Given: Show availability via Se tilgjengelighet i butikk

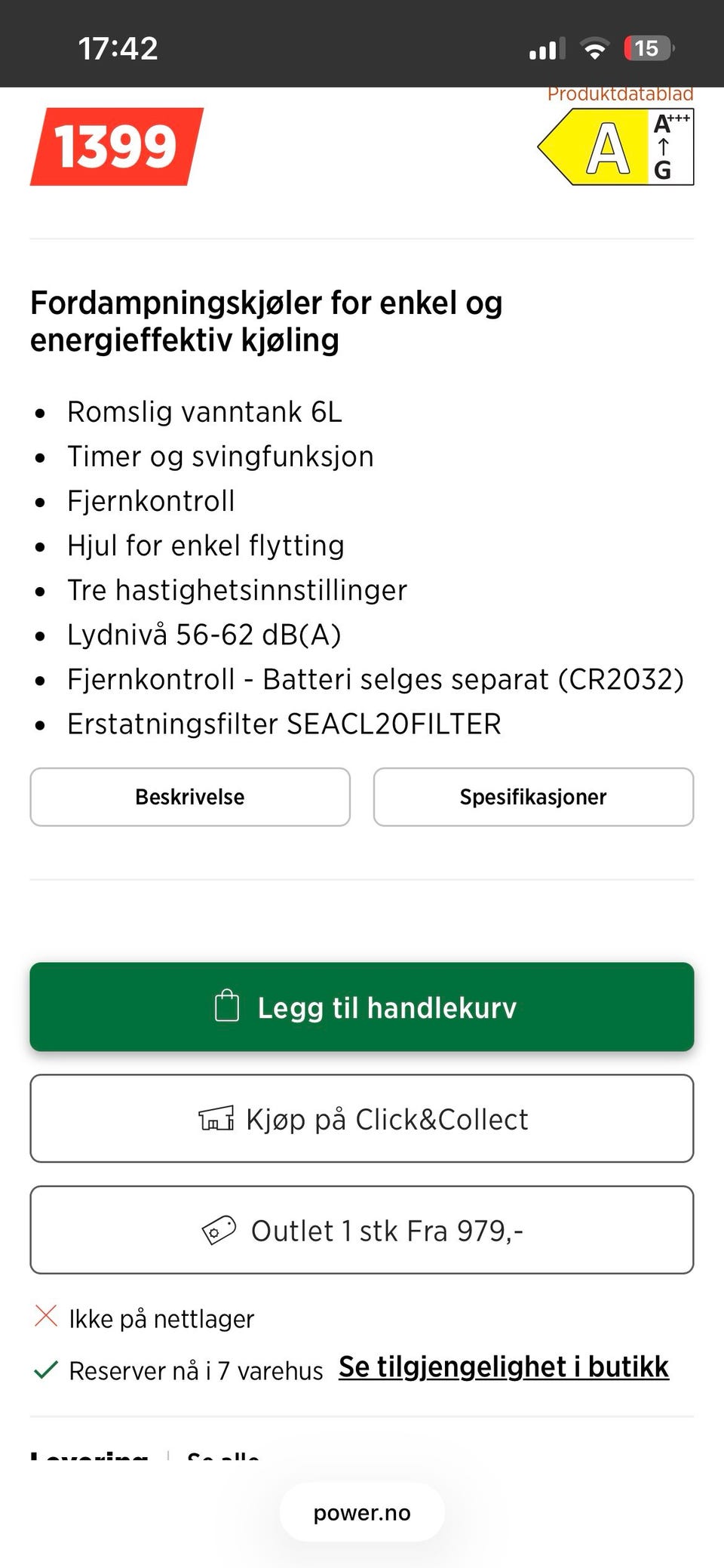Looking at the screenshot, I should [504, 1366].
